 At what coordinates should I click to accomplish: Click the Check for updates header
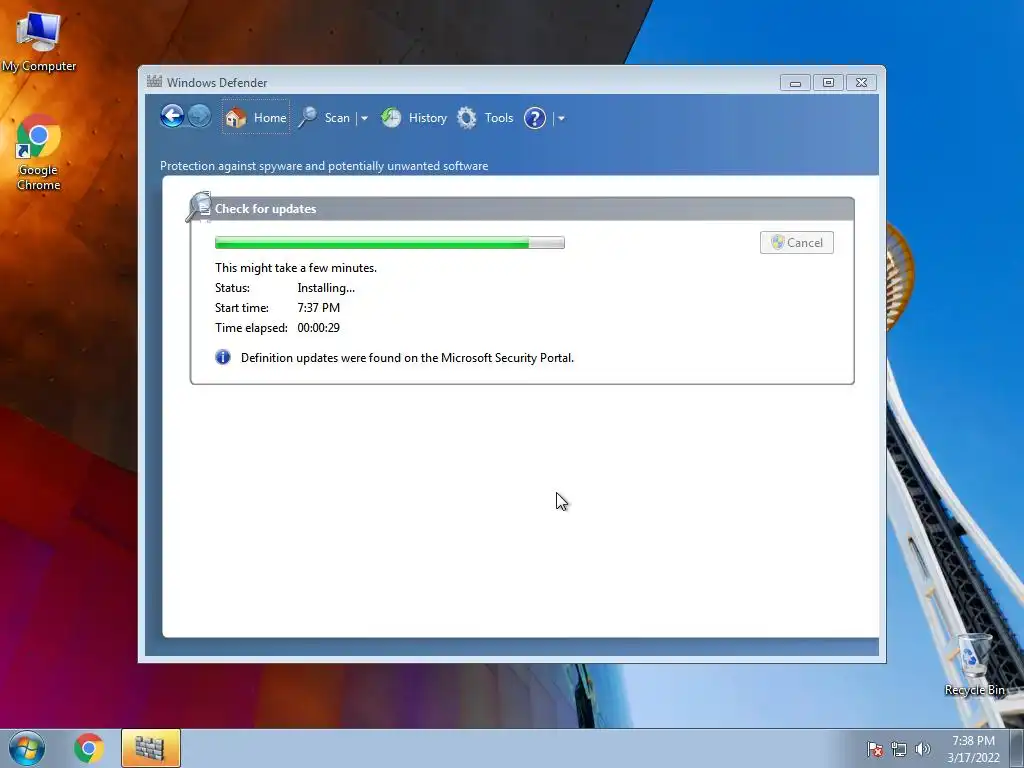pyautogui.click(x=265, y=209)
